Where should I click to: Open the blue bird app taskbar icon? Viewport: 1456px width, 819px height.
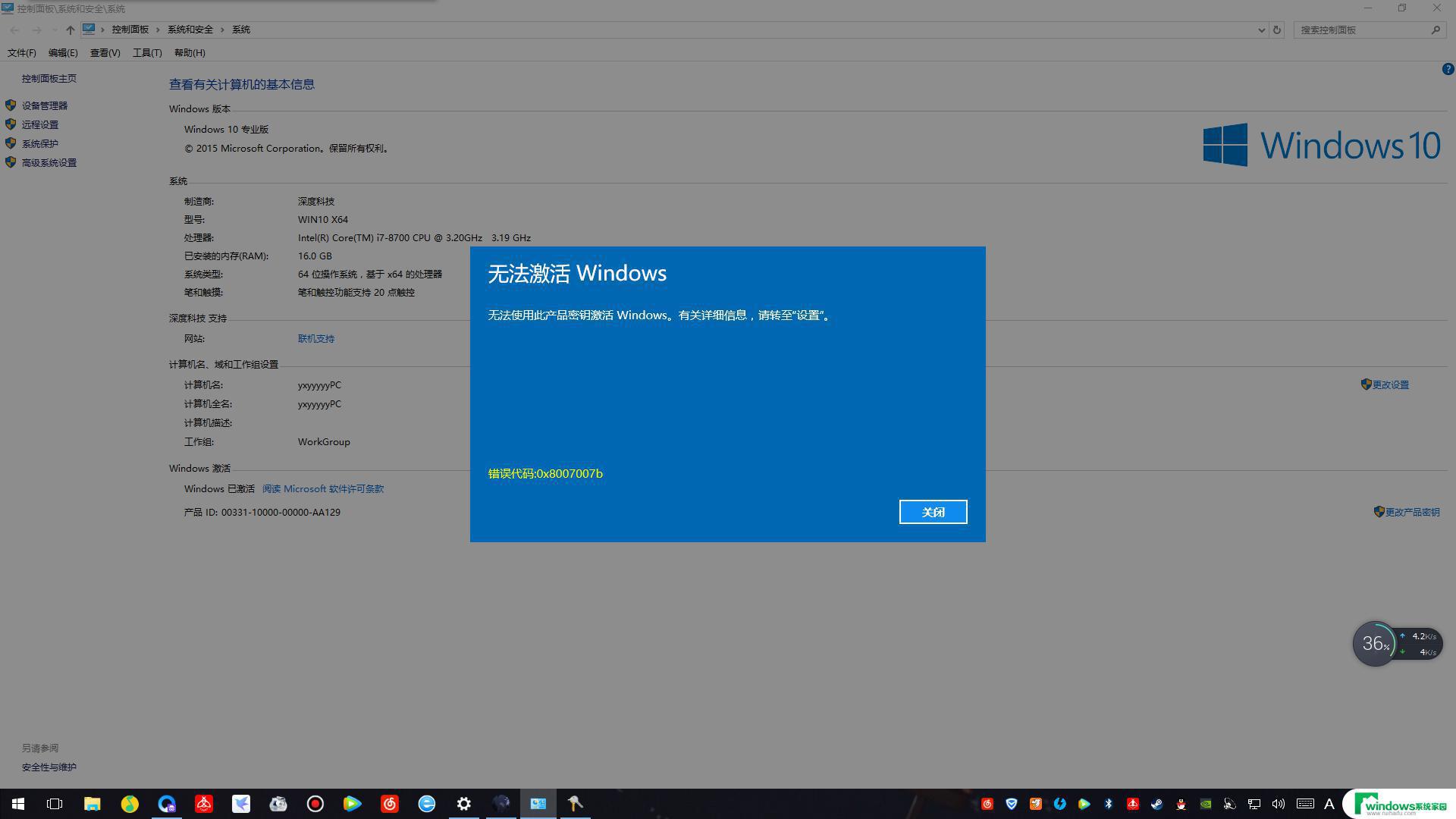click(241, 804)
